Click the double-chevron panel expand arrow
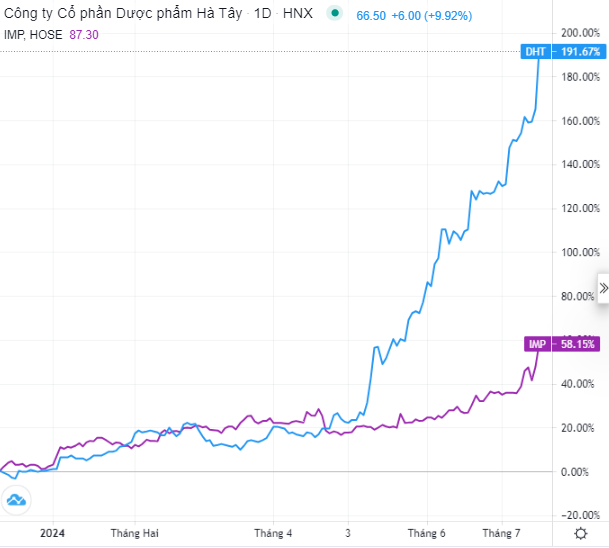The image size is (609, 548). [603, 288]
